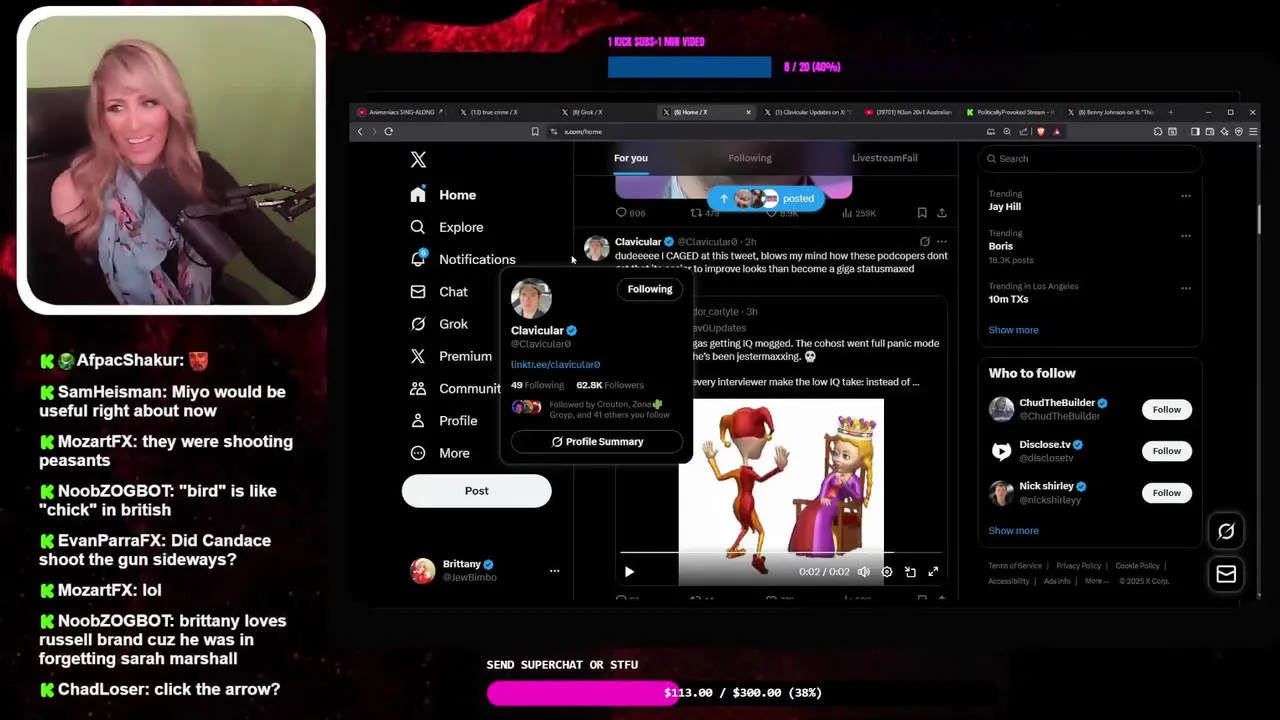This screenshot has height=720, width=1280.
Task: Click 49 Following in hover card
Action: click(537, 385)
